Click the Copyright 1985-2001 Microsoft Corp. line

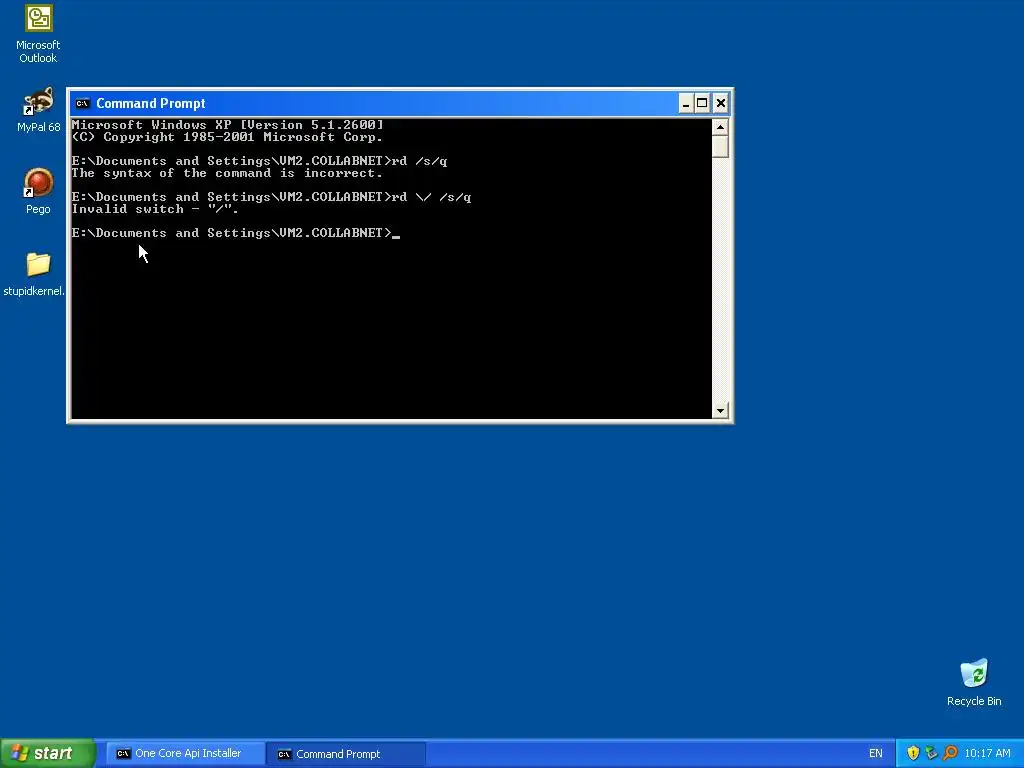click(227, 137)
